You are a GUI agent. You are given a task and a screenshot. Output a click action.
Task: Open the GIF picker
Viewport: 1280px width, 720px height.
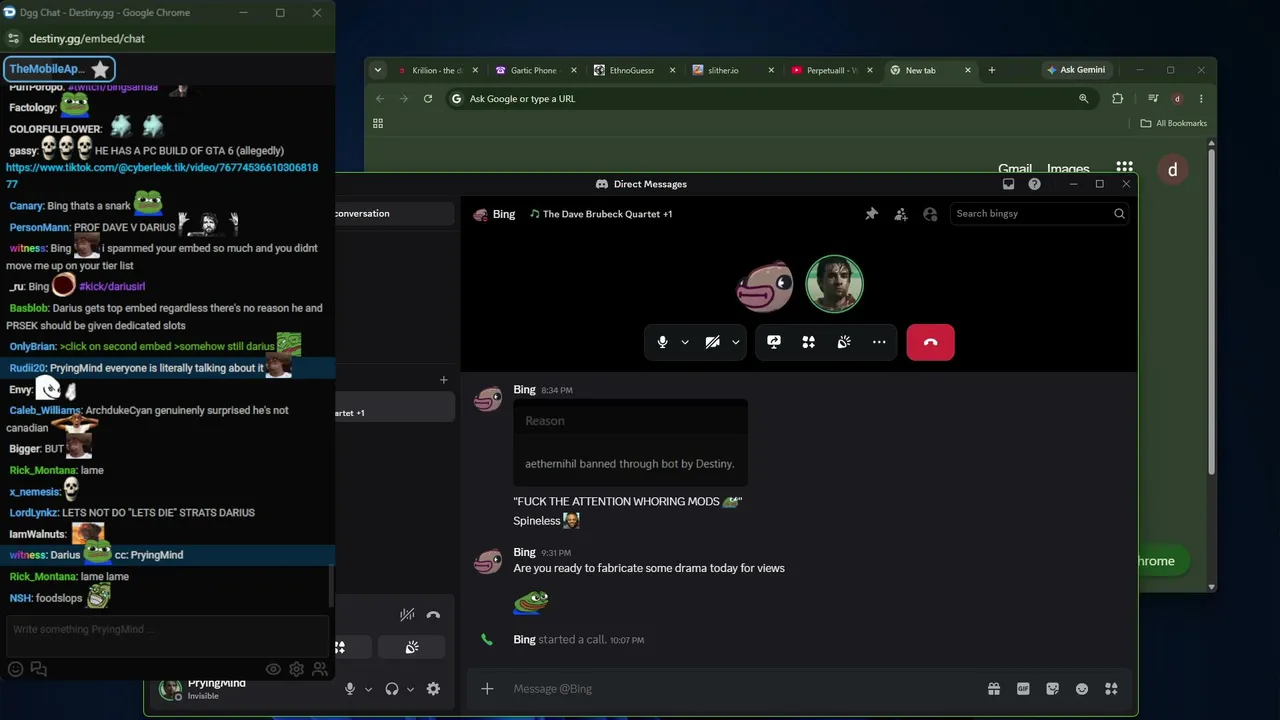tap(1023, 689)
